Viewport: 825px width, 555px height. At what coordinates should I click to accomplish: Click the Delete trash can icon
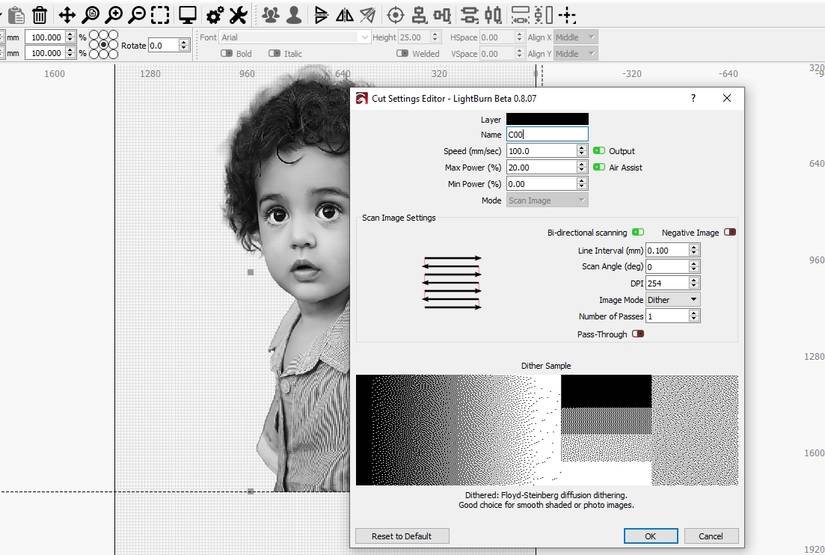pos(39,15)
